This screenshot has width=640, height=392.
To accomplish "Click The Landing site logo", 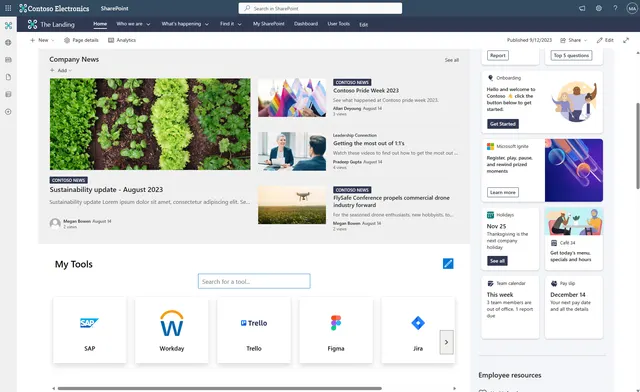I will 32,24.
